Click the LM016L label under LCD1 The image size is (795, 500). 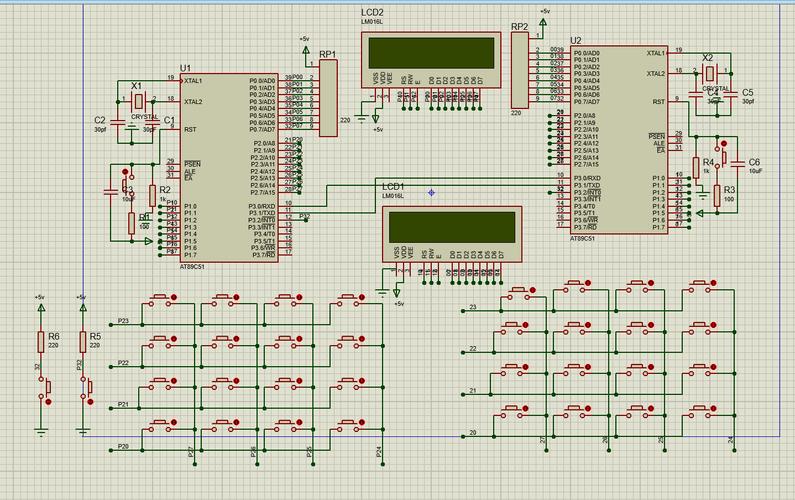click(393, 196)
